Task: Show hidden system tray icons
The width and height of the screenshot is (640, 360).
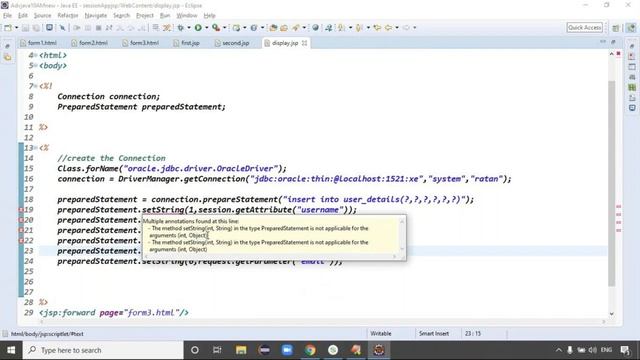Action: click(x=558, y=350)
